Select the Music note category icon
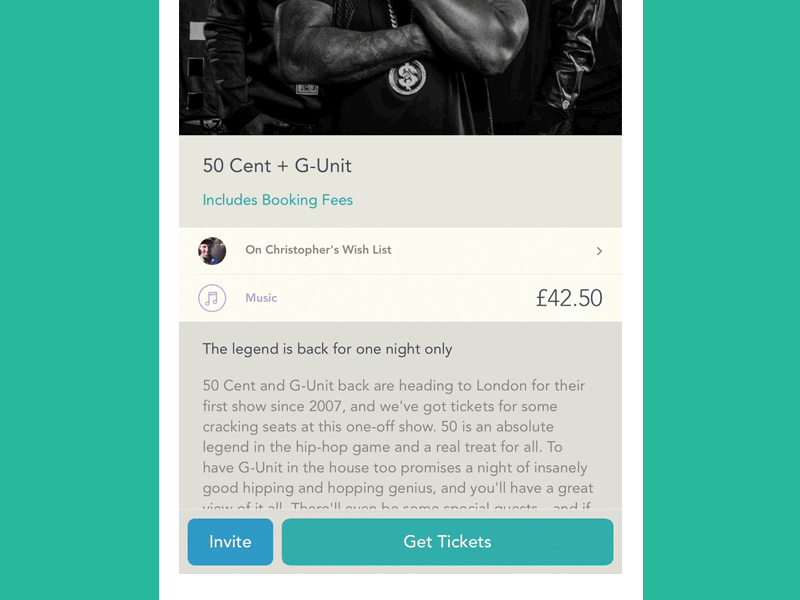This screenshot has width=800, height=600. pyautogui.click(x=211, y=298)
